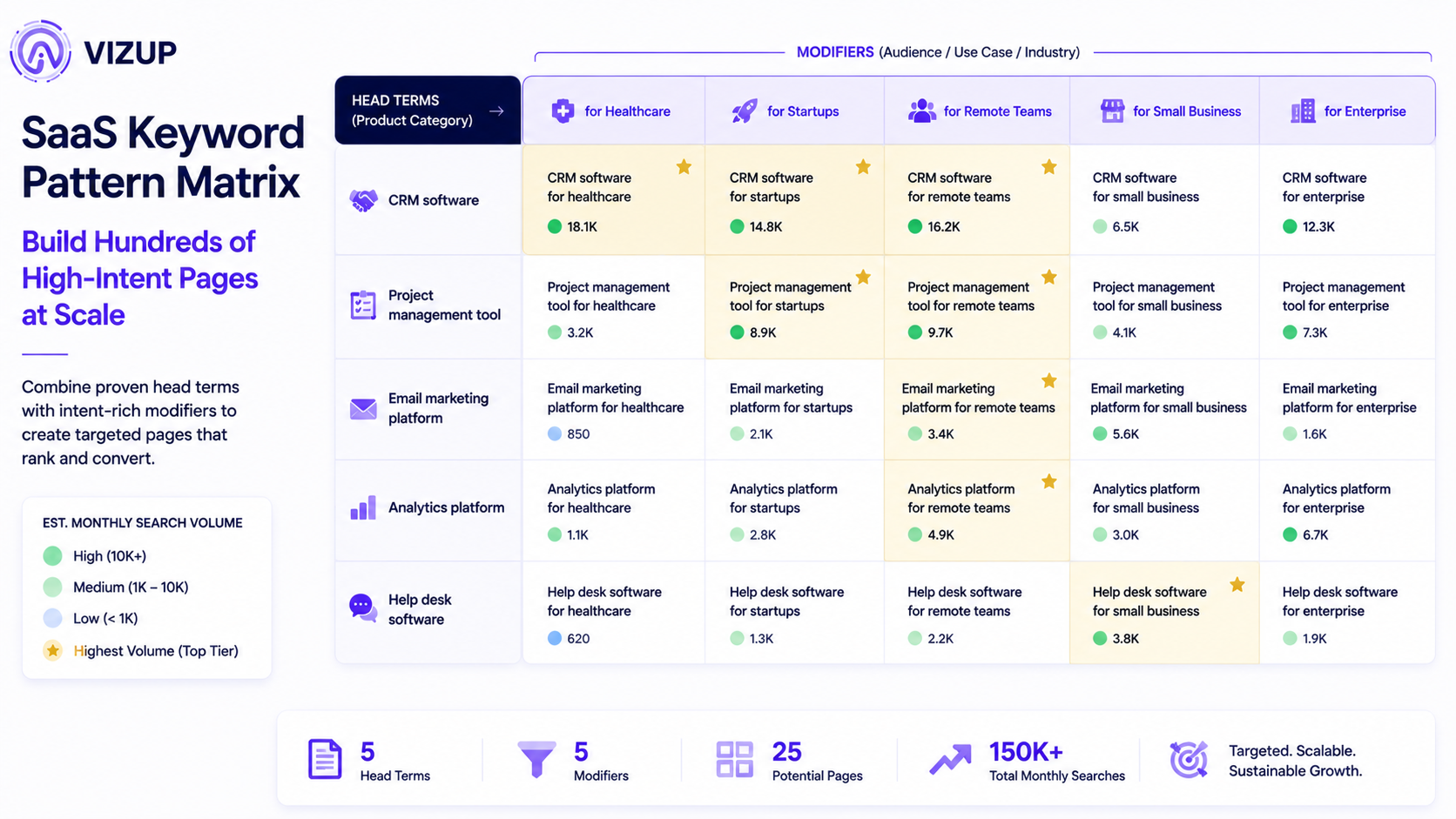The height and width of the screenshot is (819, 1456).
Task: Click the email marketing envelope icon
Action: (x=363, y=408)
